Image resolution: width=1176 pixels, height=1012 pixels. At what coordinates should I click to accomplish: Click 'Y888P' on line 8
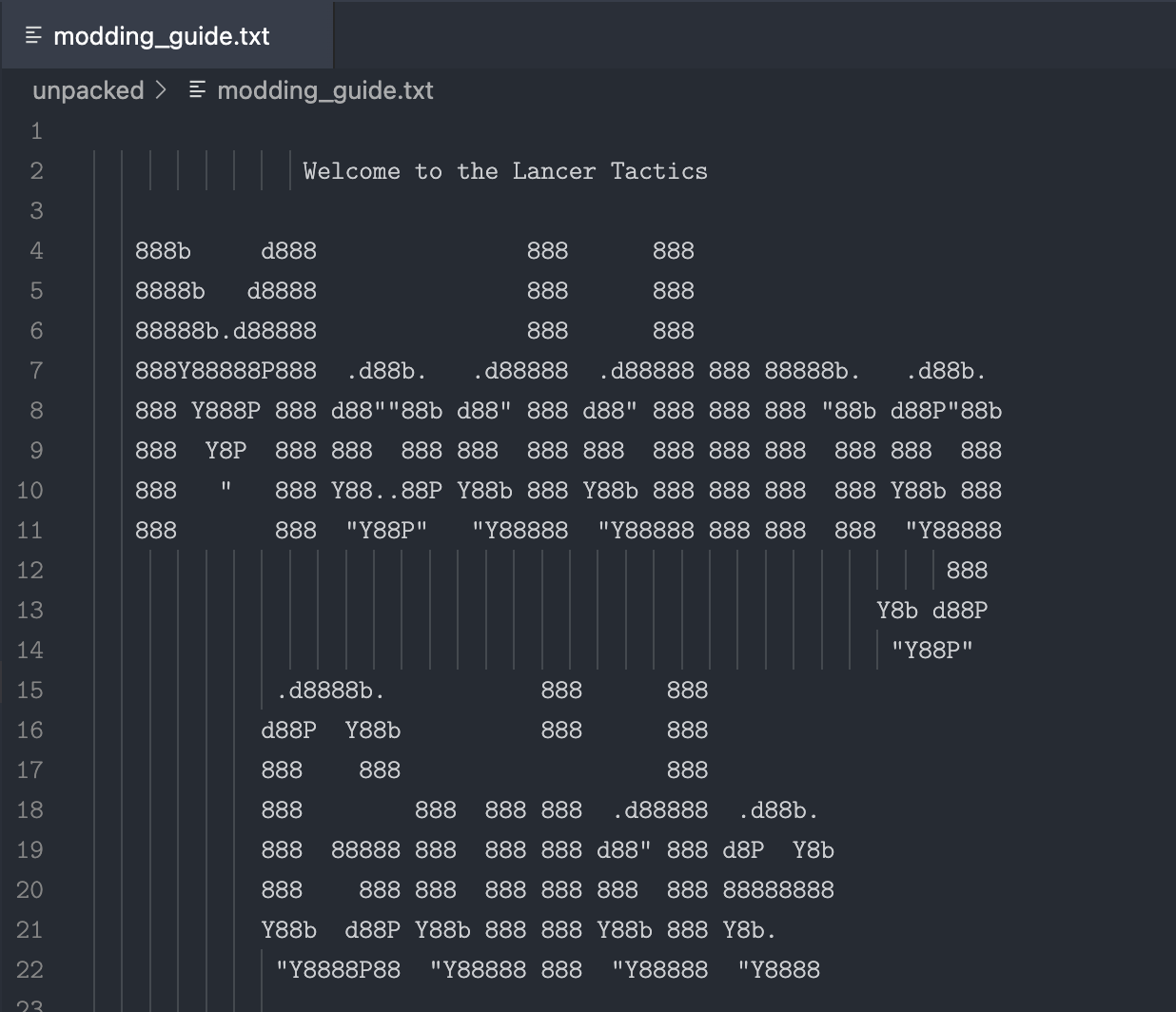click(x=225, y=411)
